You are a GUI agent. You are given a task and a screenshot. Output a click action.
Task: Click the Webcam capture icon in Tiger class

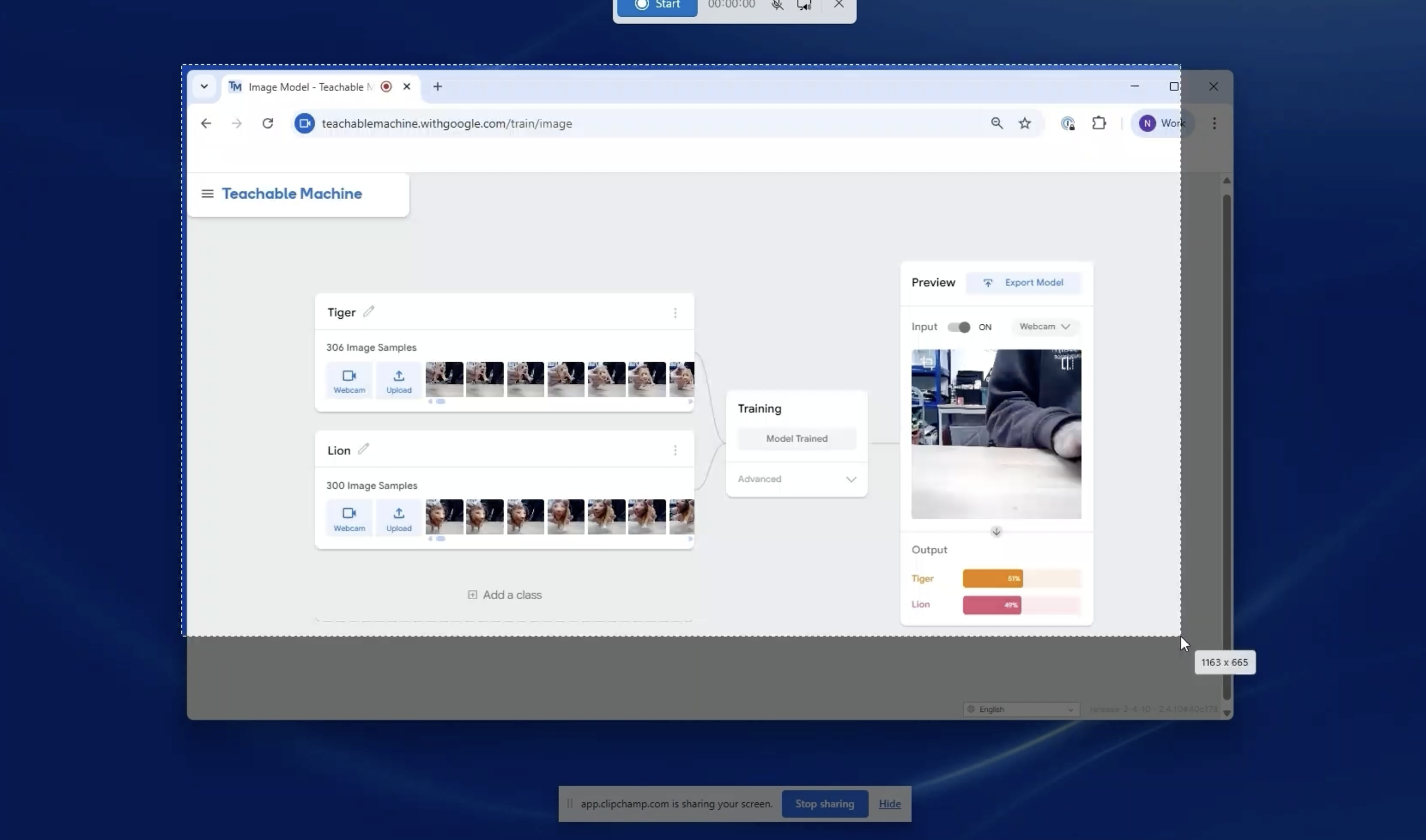click(x=349, y=380)
